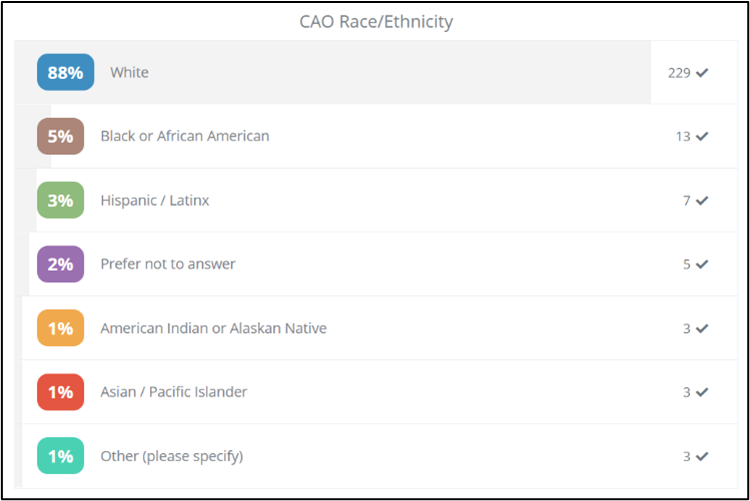750x501 pixels.
Task: Select Black or African American label
Action: click(x=185, y=136)
